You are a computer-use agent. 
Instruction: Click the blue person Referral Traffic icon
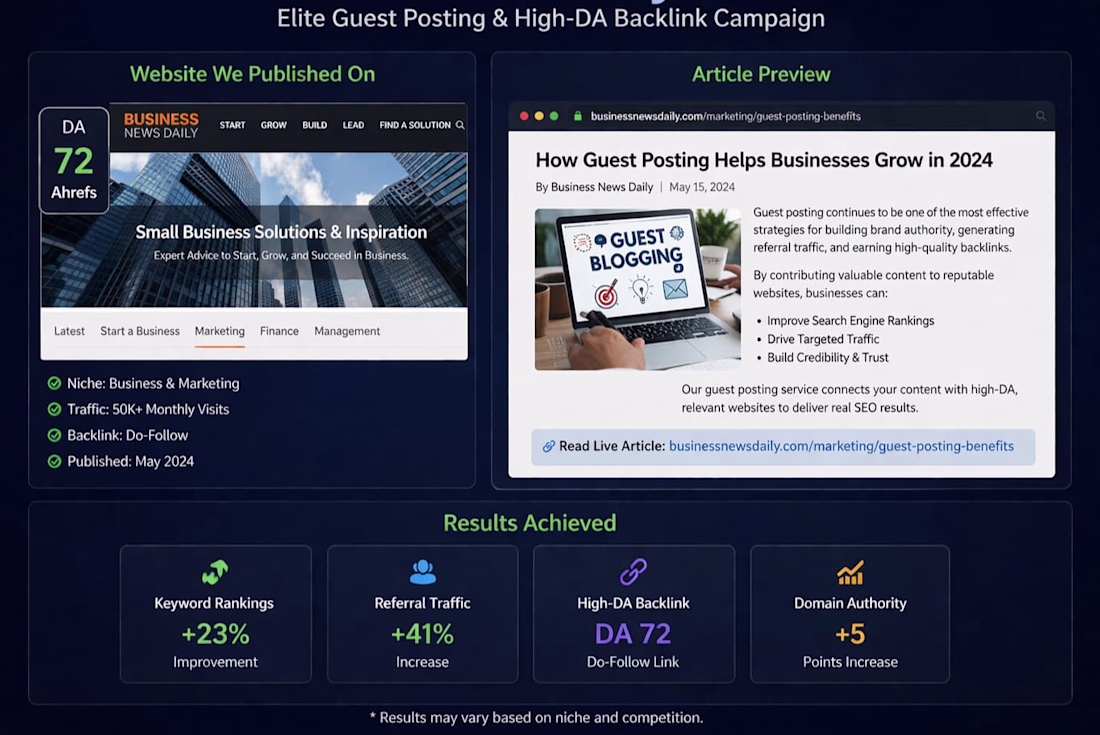(x=422, y=572)
